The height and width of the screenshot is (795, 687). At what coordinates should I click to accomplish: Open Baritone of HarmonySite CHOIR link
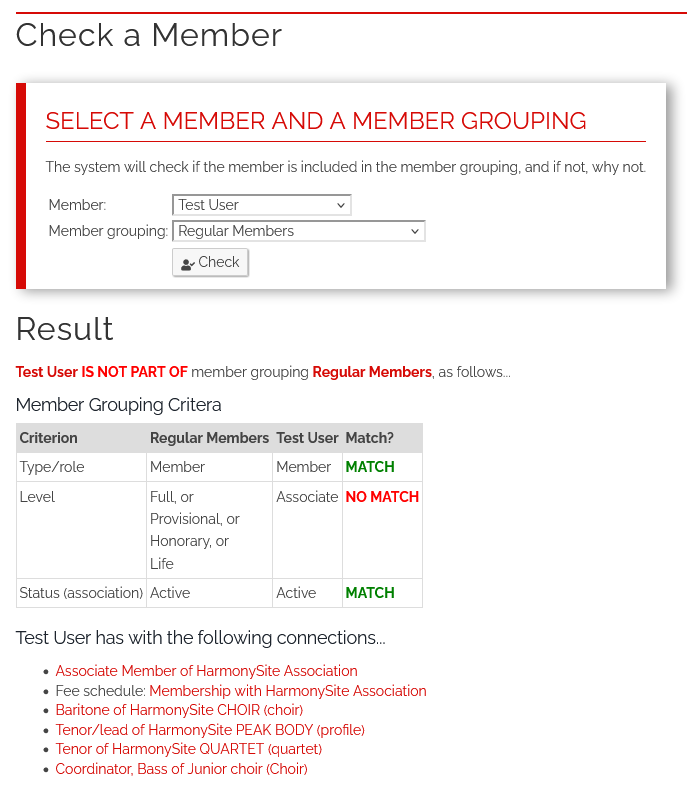pyautogui.click(x=179, y=710)
